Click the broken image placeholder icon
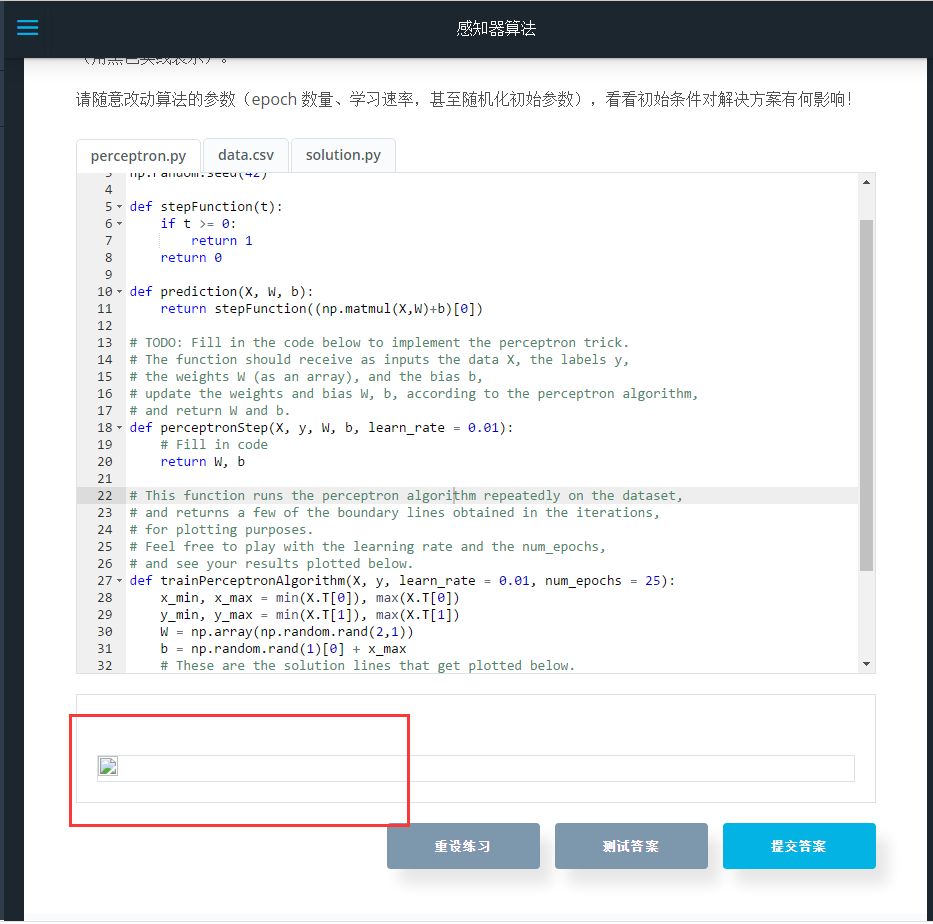933x924 pixels. (108, 766)
